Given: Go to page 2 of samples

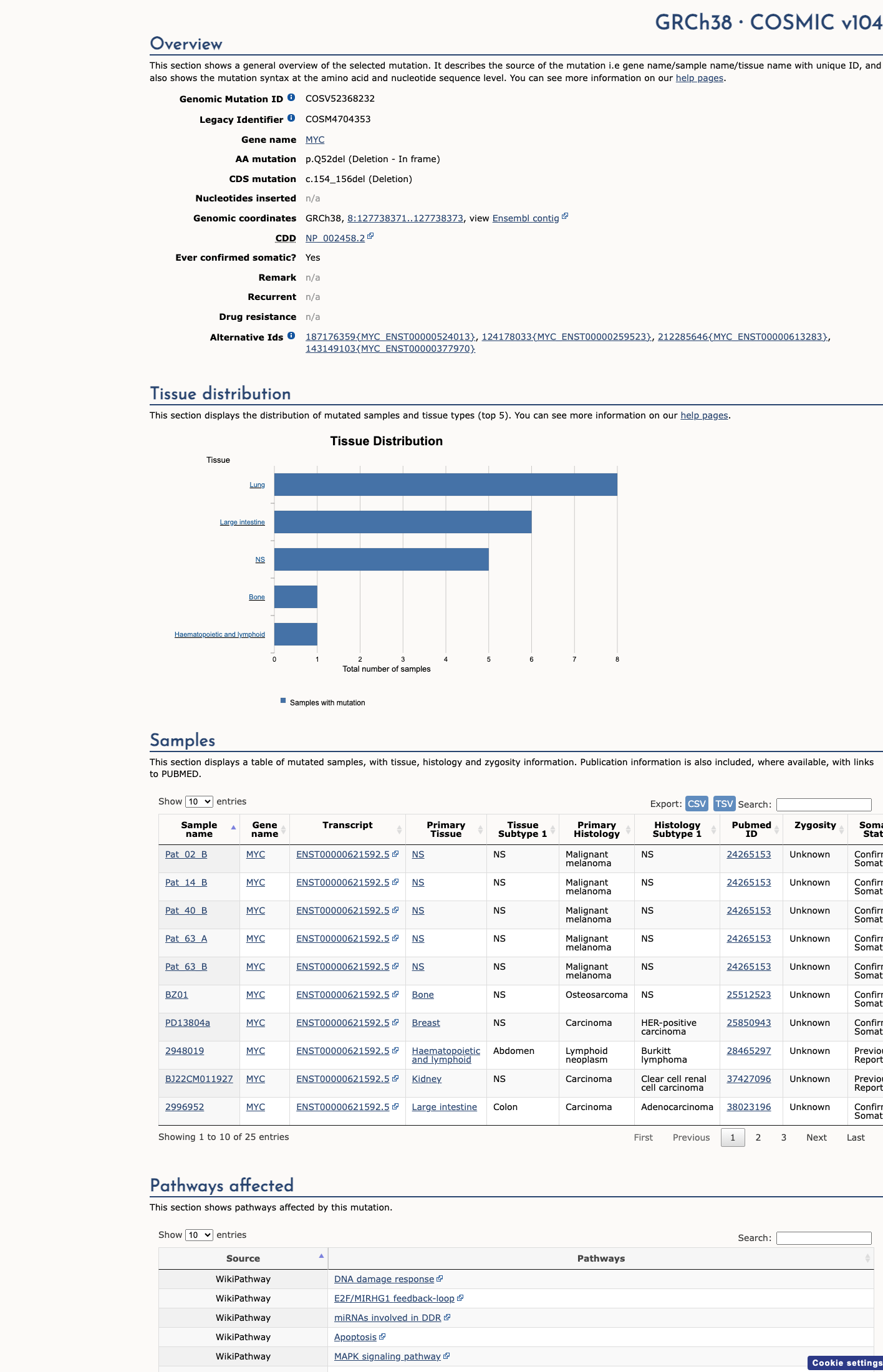Looking at the screenshot, I should coord(758,1138).
